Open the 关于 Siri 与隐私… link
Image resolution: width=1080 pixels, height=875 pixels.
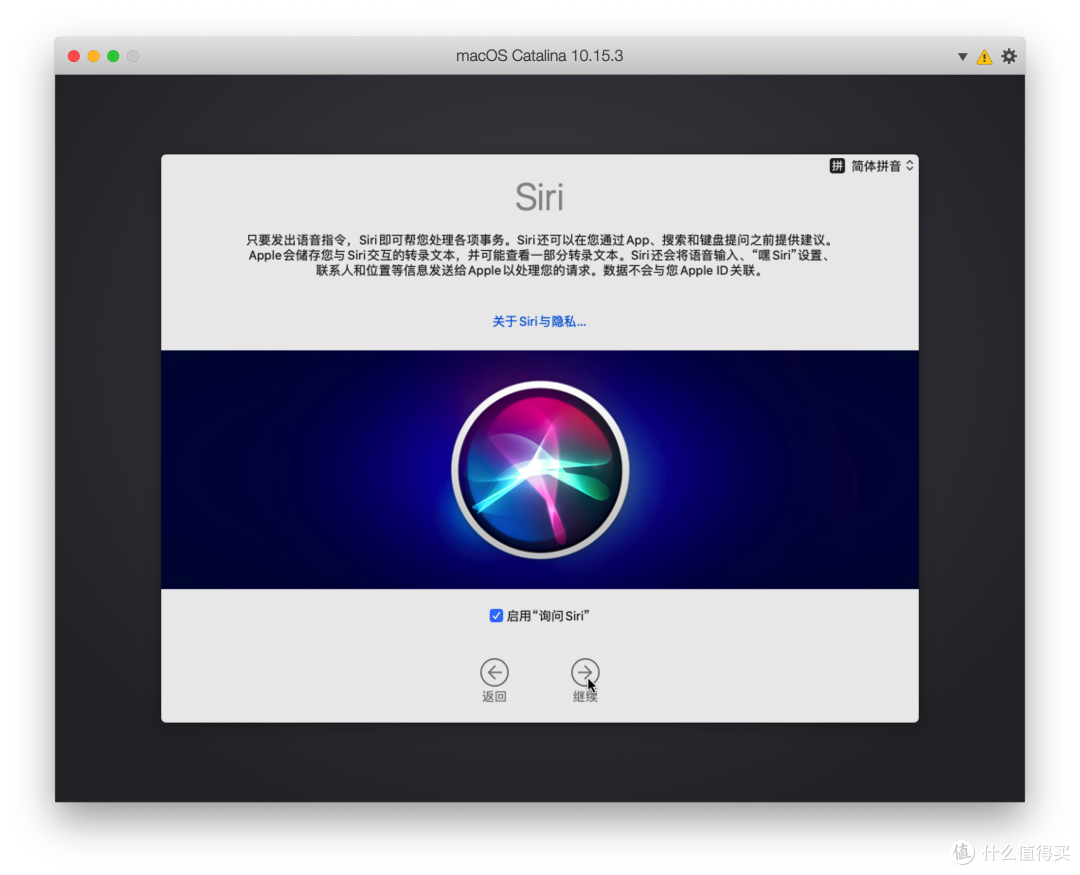pyautogui.click(x=539, y=322)
